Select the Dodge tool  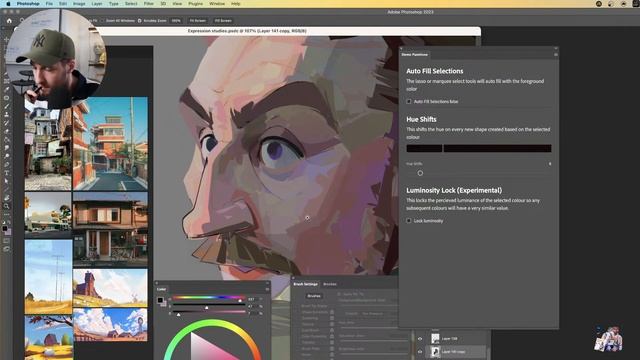pos(7,156)
